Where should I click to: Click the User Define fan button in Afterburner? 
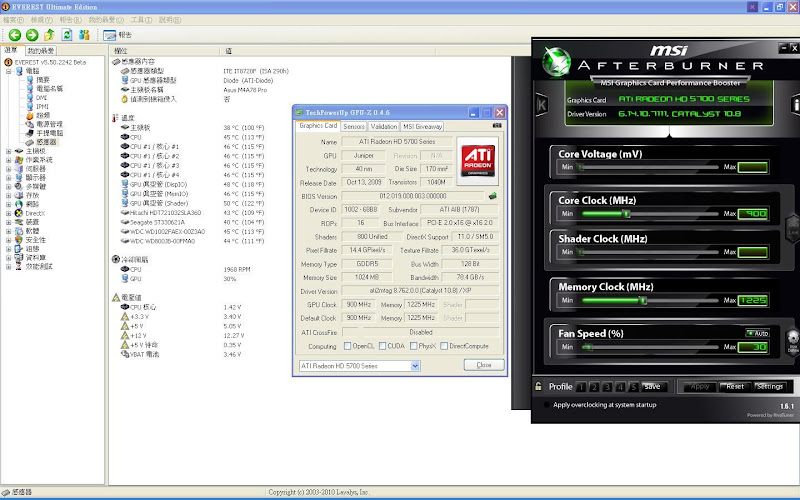[793, 340]
